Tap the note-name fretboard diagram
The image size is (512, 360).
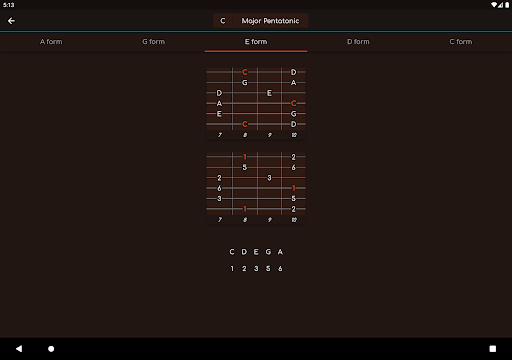(x=256, y=103)
